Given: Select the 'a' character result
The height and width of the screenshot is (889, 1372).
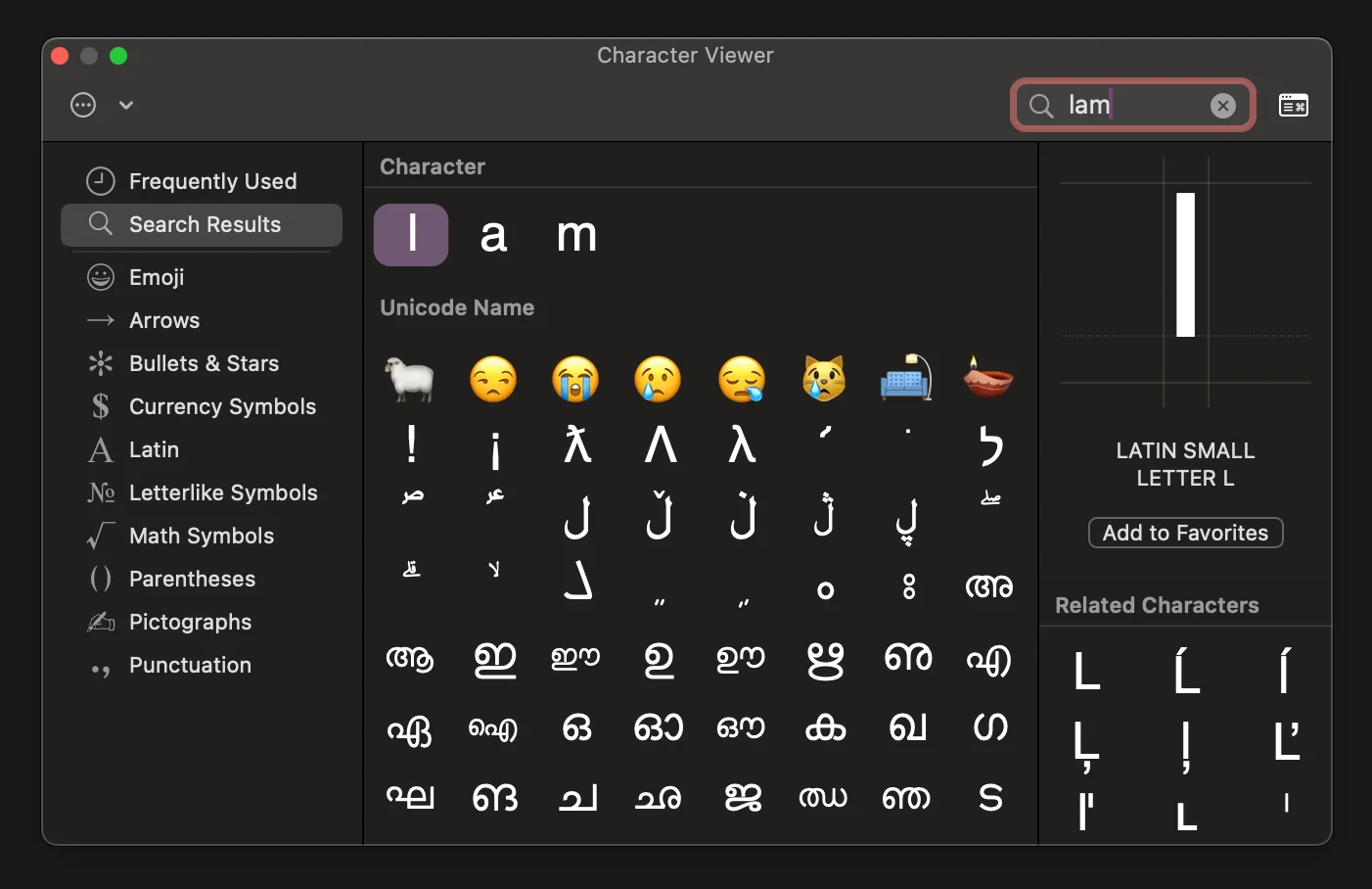Looking at the screenshot, I should pos(493,235).
